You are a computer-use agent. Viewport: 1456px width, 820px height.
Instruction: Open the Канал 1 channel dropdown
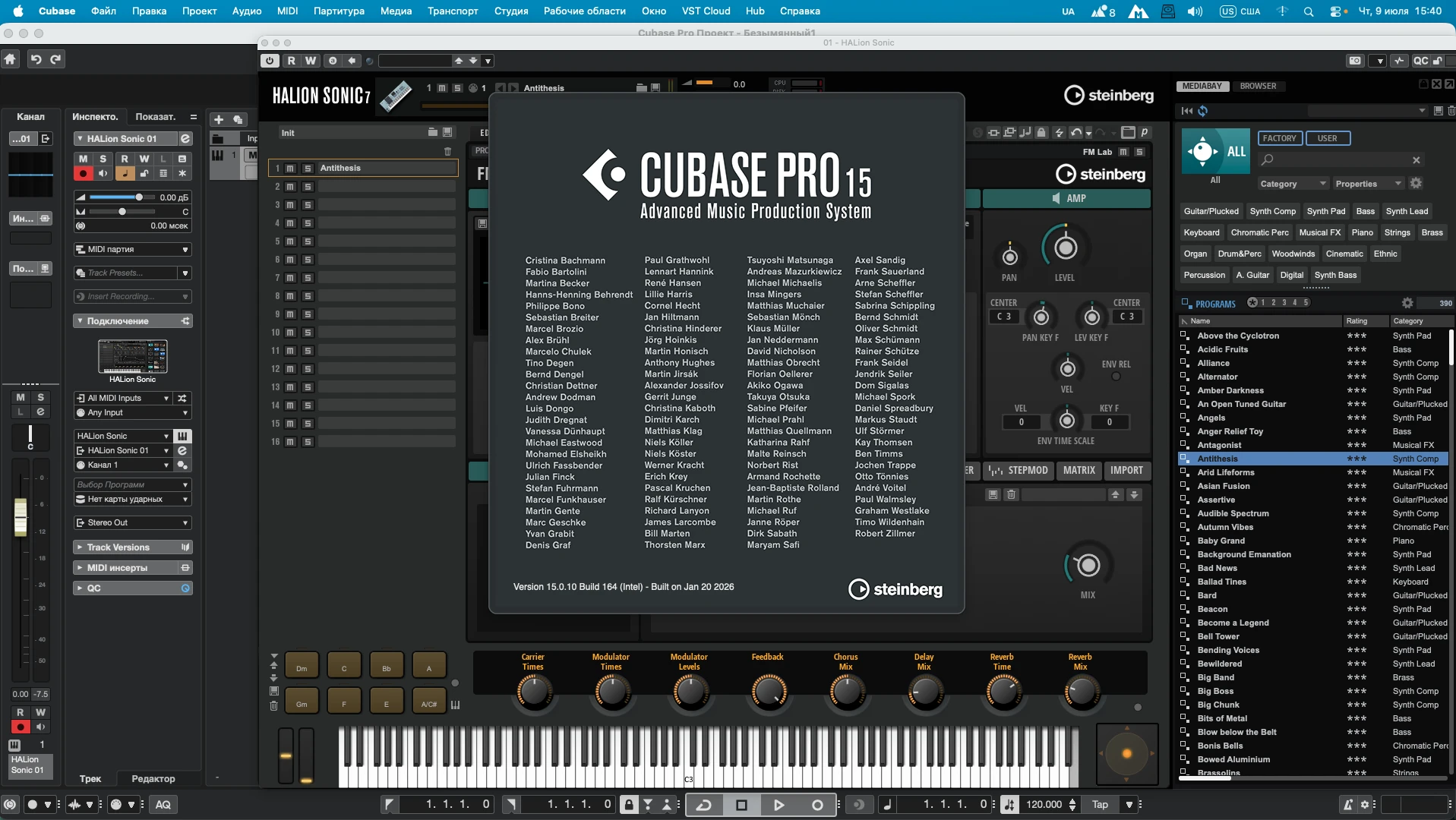(x=123, y=465)
